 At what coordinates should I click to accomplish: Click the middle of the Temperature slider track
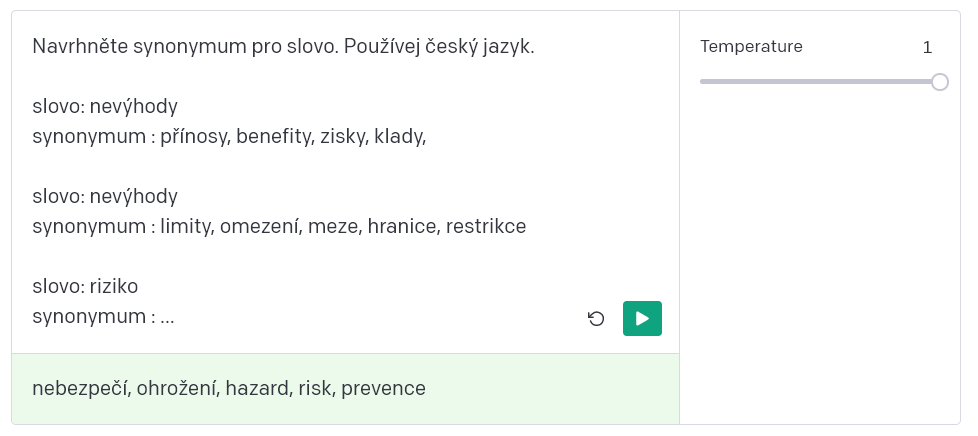[x=820, y=82]
